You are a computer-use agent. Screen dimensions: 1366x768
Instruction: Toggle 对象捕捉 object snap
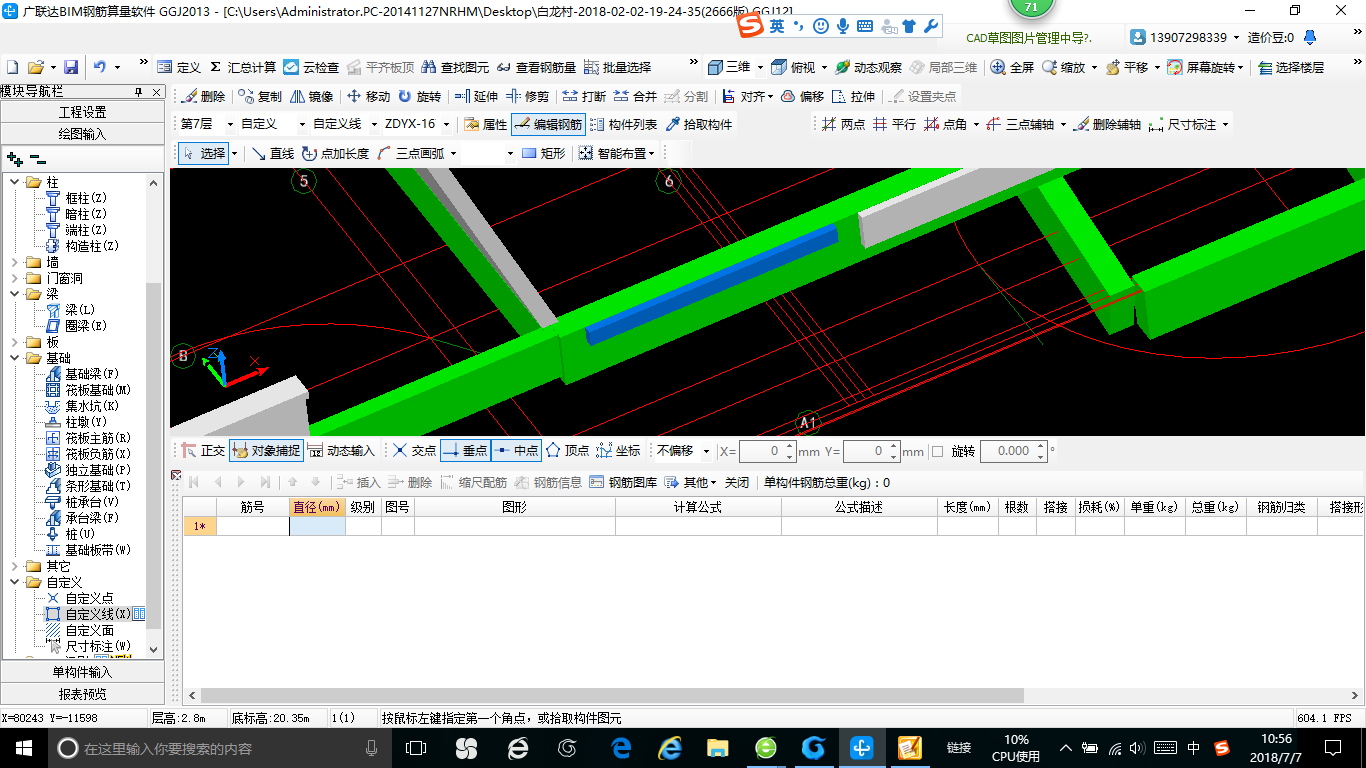pos(265,451)
